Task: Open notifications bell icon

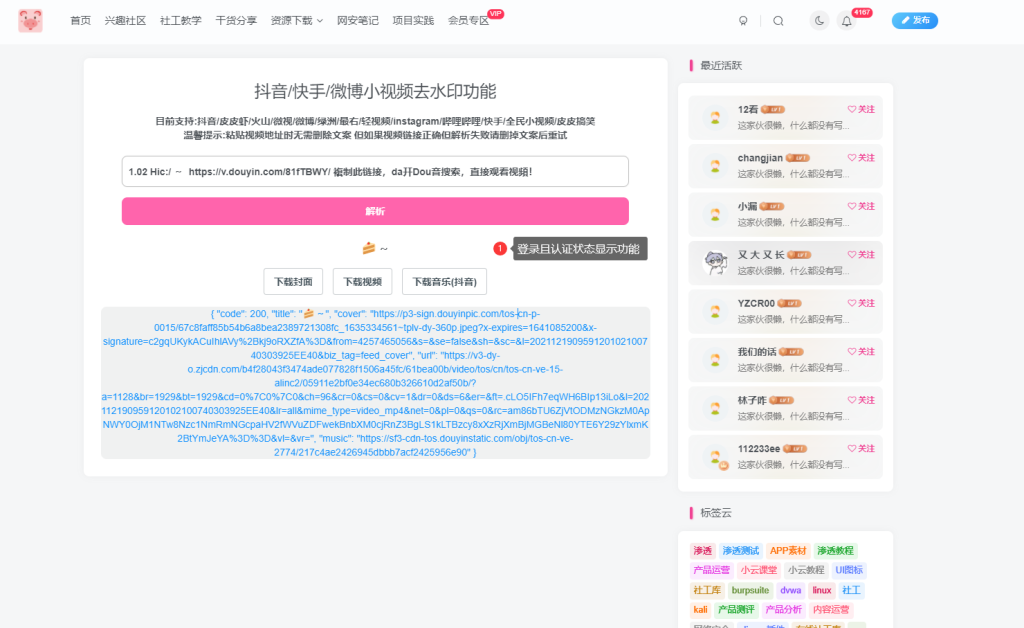Action: coord(846,21)
